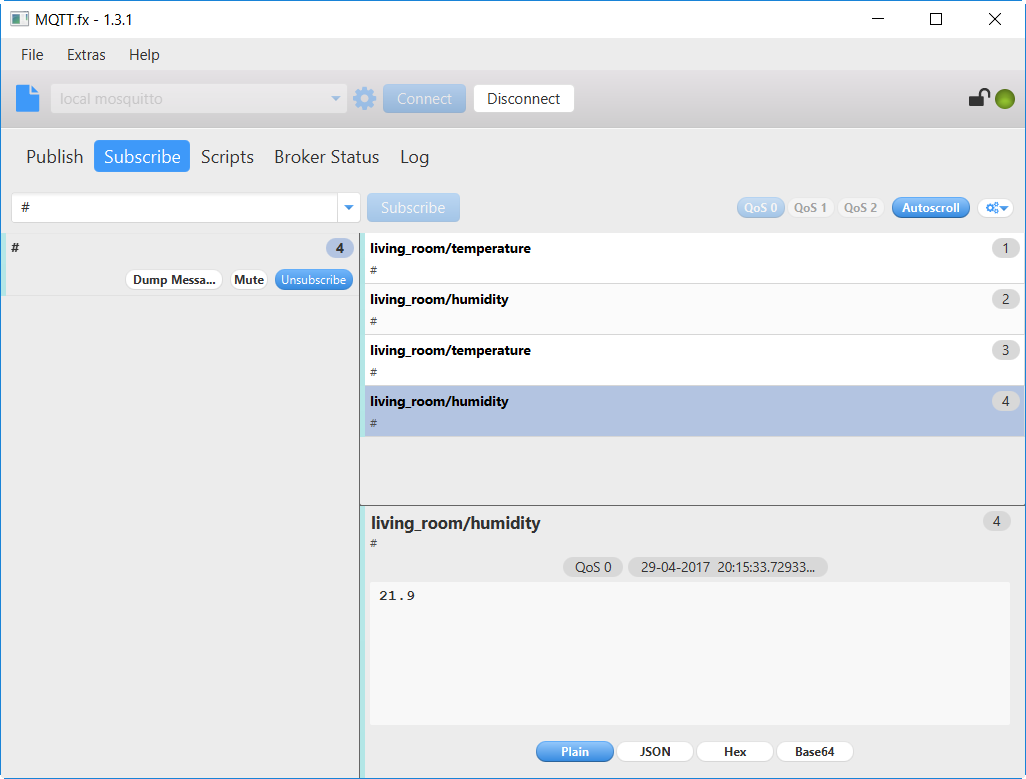Open connection settings gear icon
Viewport: 1026px width, 779px height.
coord(364,99)
